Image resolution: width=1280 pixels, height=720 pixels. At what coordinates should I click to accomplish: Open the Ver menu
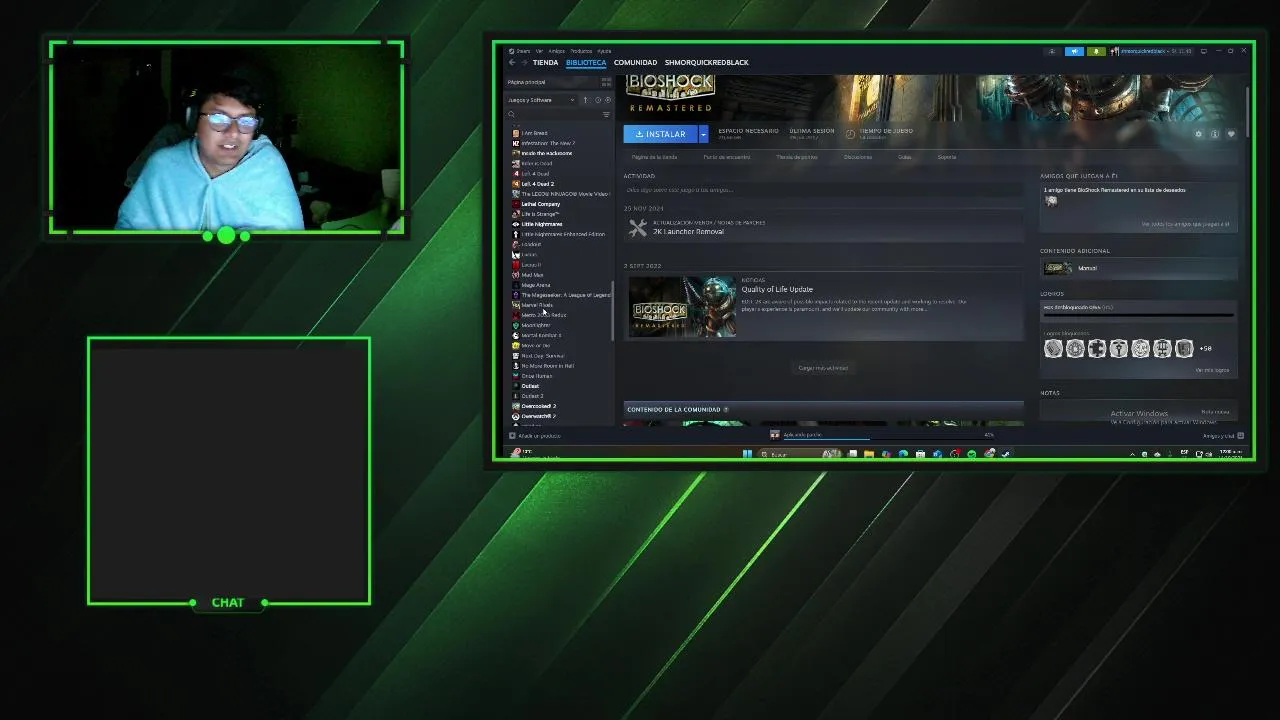[539, 51]
